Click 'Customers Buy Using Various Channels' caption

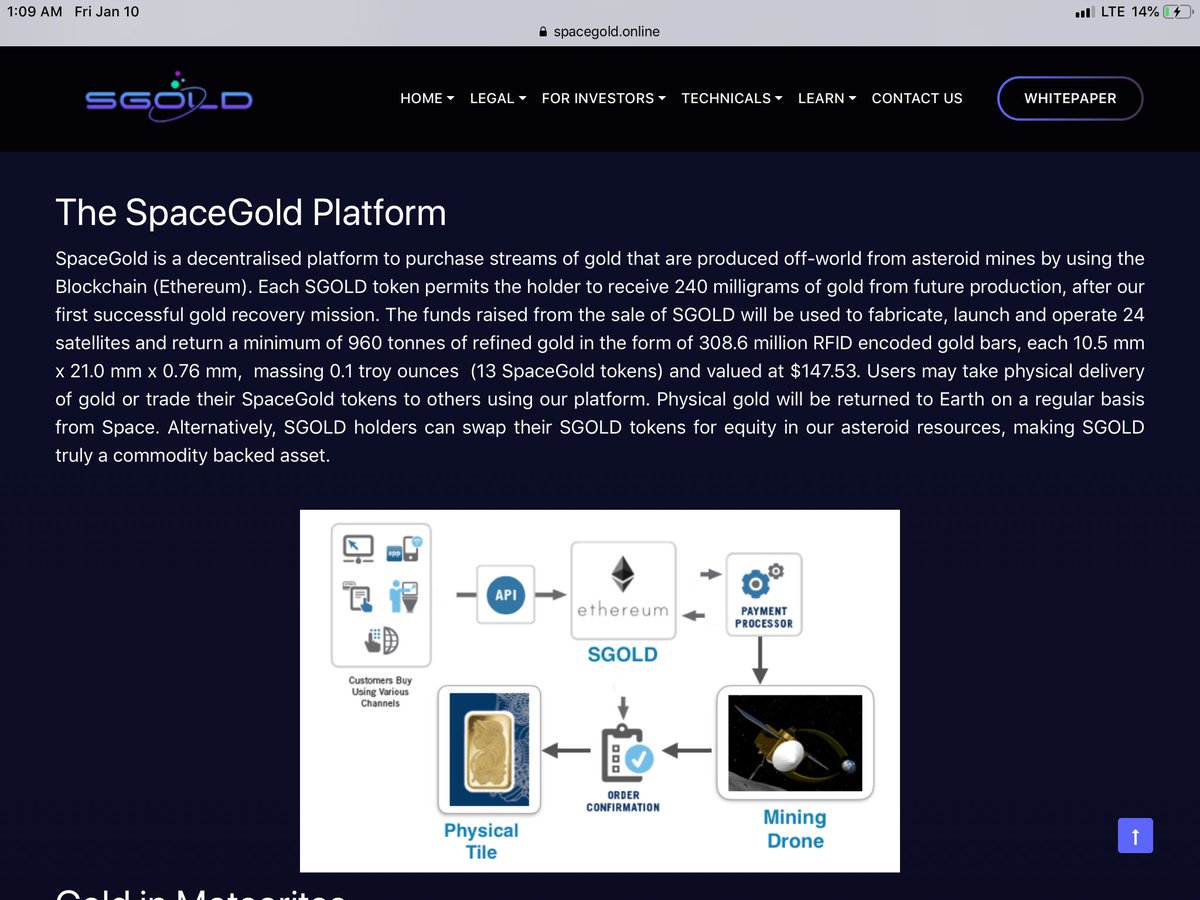tap(380, 692)
